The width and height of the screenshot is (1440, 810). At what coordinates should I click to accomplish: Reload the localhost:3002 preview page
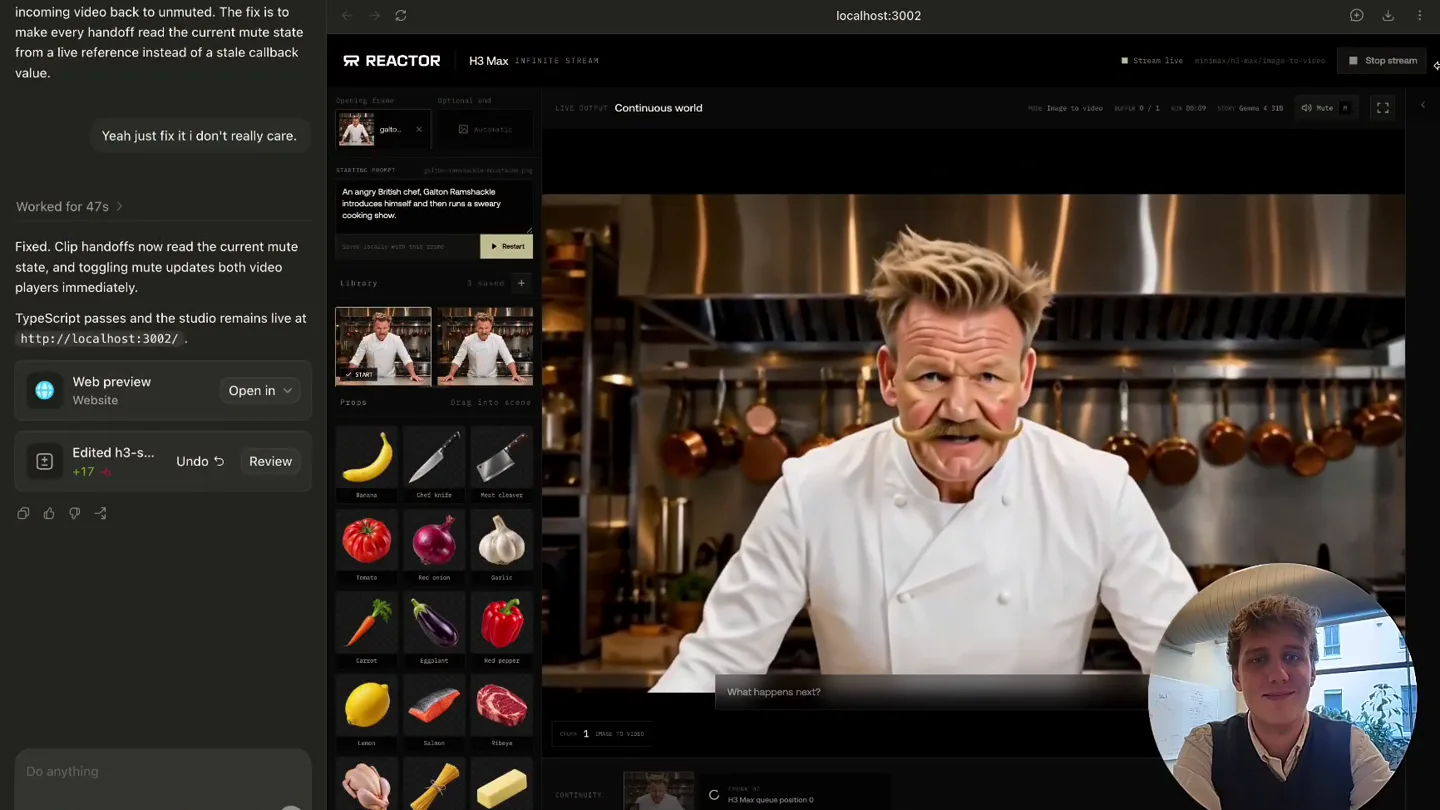tap(401, 16)
